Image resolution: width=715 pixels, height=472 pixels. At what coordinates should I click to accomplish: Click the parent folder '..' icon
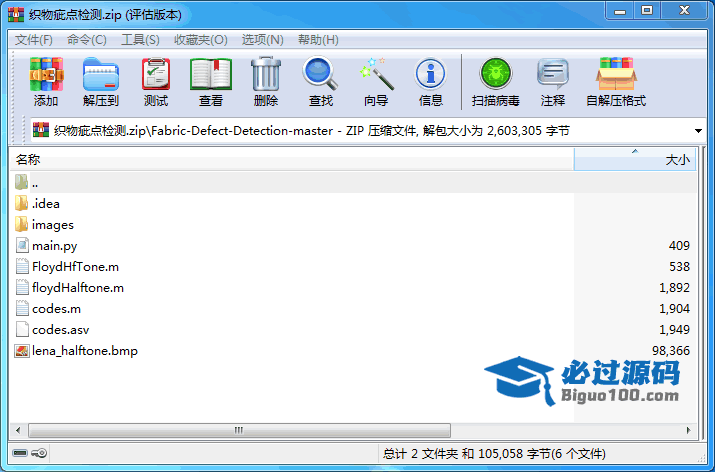point(21,182)
